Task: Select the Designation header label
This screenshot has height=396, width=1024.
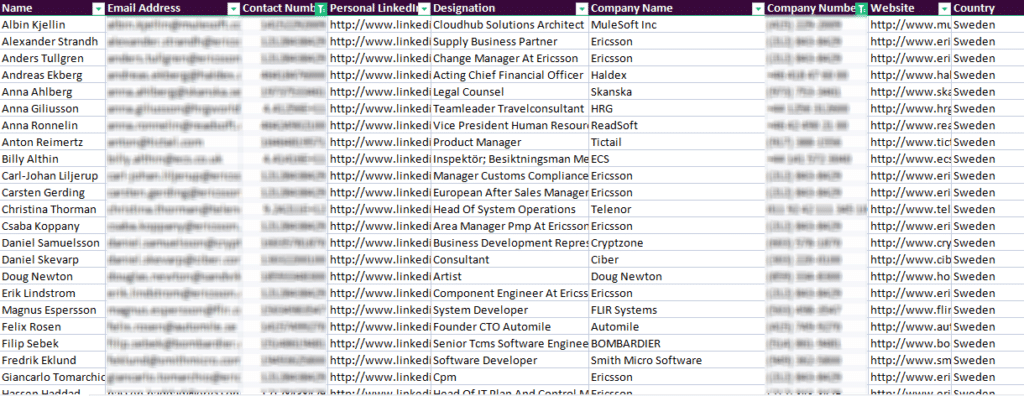Action: 464,8
